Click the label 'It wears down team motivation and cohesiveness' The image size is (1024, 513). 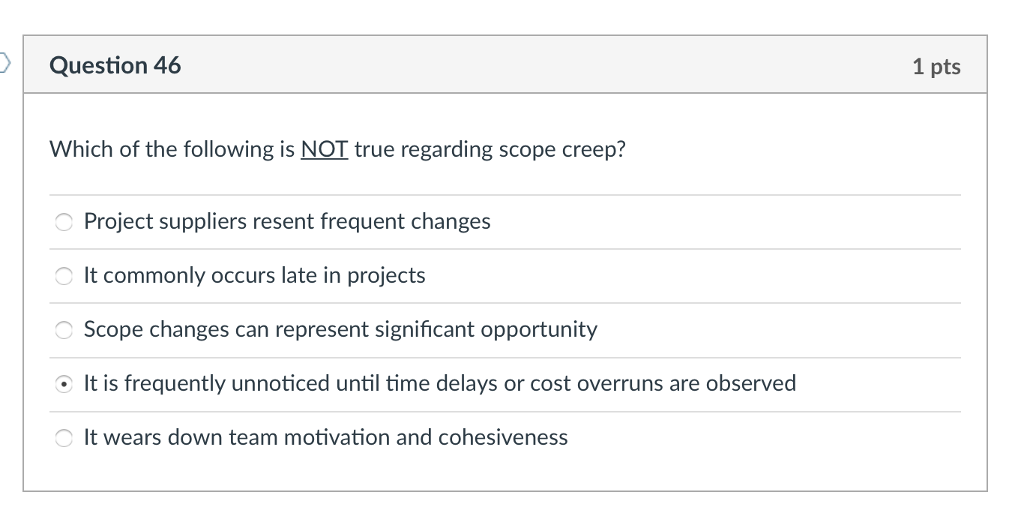coord(325,437)
